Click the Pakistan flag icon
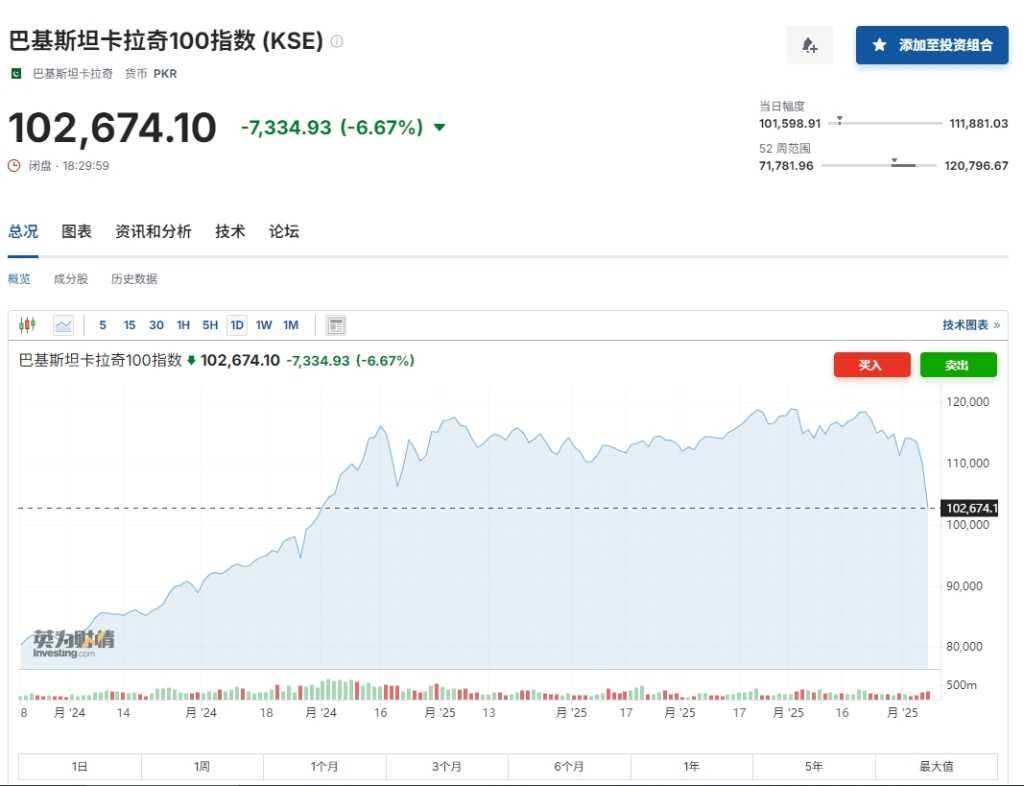The image size is (1024, 786). click(16, 73)
